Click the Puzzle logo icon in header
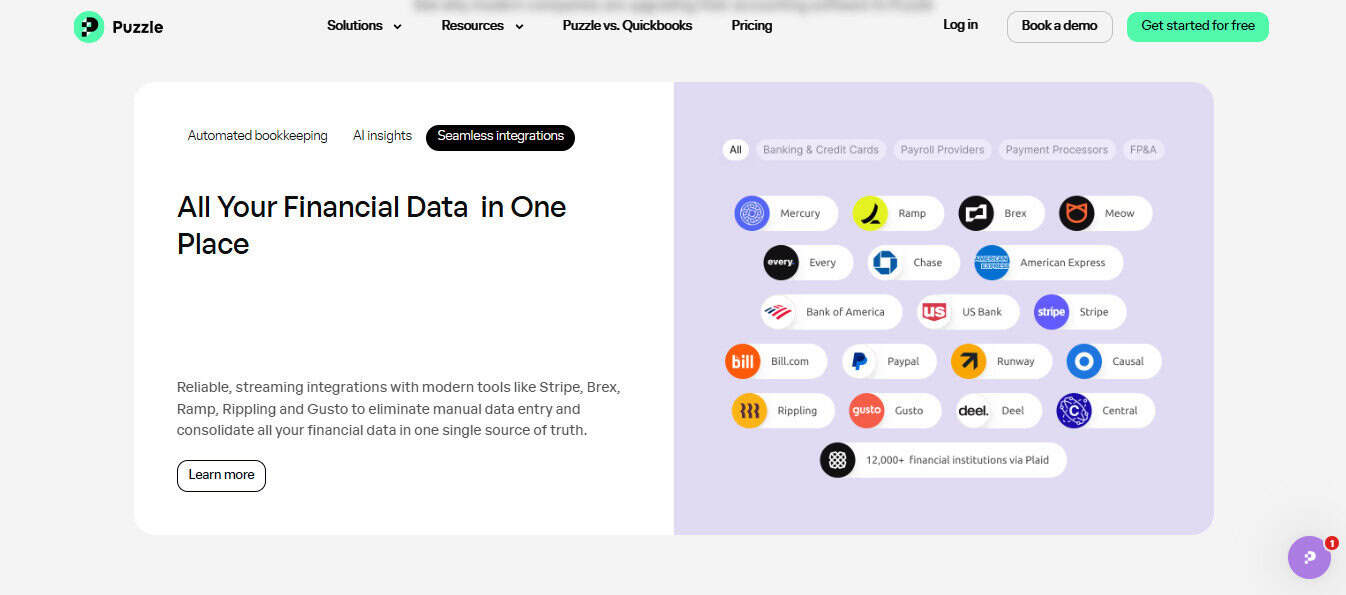1346x595 pixels. tap(89, 27)
